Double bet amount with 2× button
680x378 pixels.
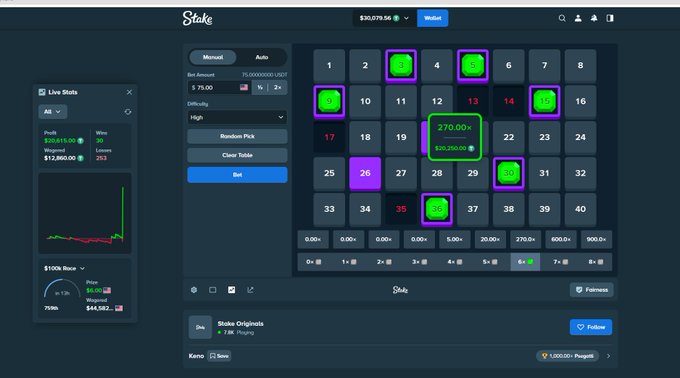click(x=278, y=88)
